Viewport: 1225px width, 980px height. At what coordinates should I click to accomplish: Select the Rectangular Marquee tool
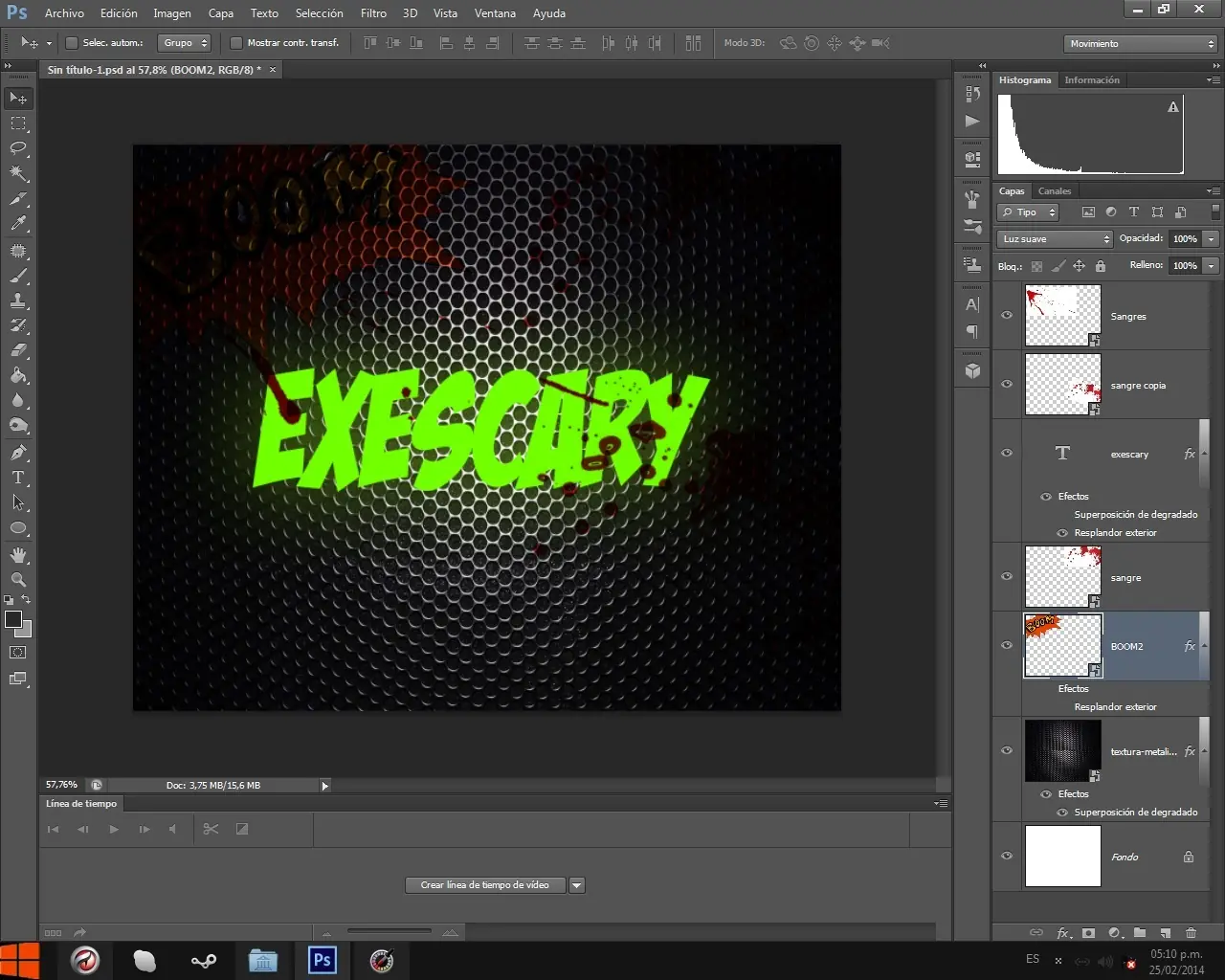(18, 123)
